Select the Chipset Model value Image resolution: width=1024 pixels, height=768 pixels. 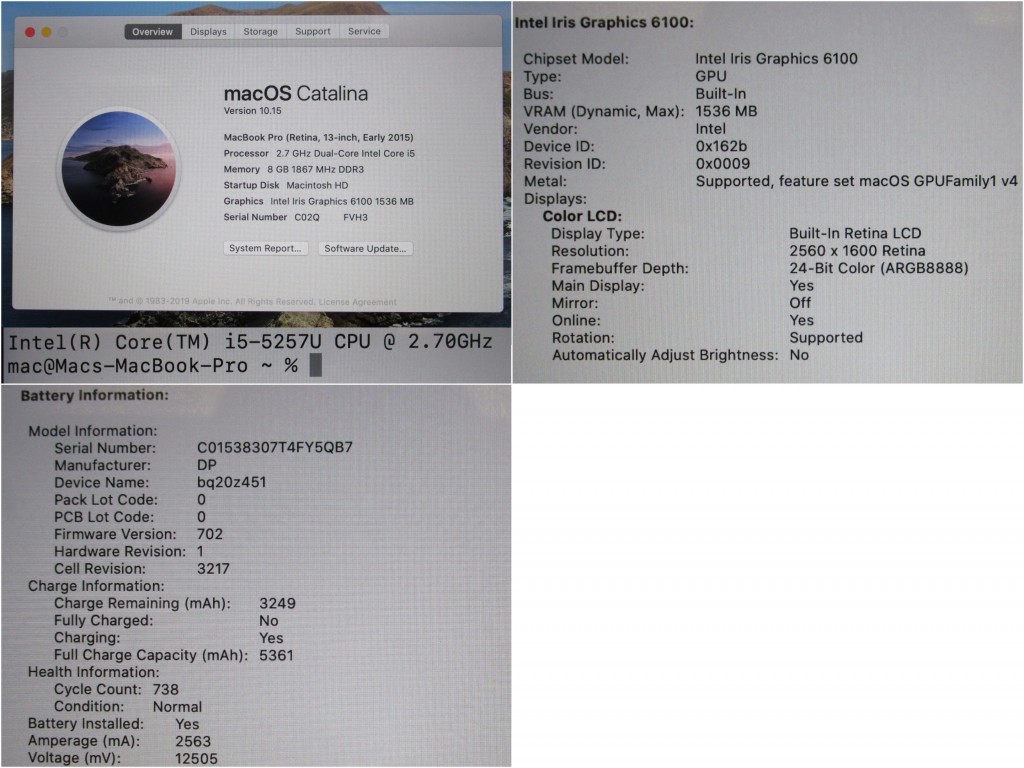point(776,59)
